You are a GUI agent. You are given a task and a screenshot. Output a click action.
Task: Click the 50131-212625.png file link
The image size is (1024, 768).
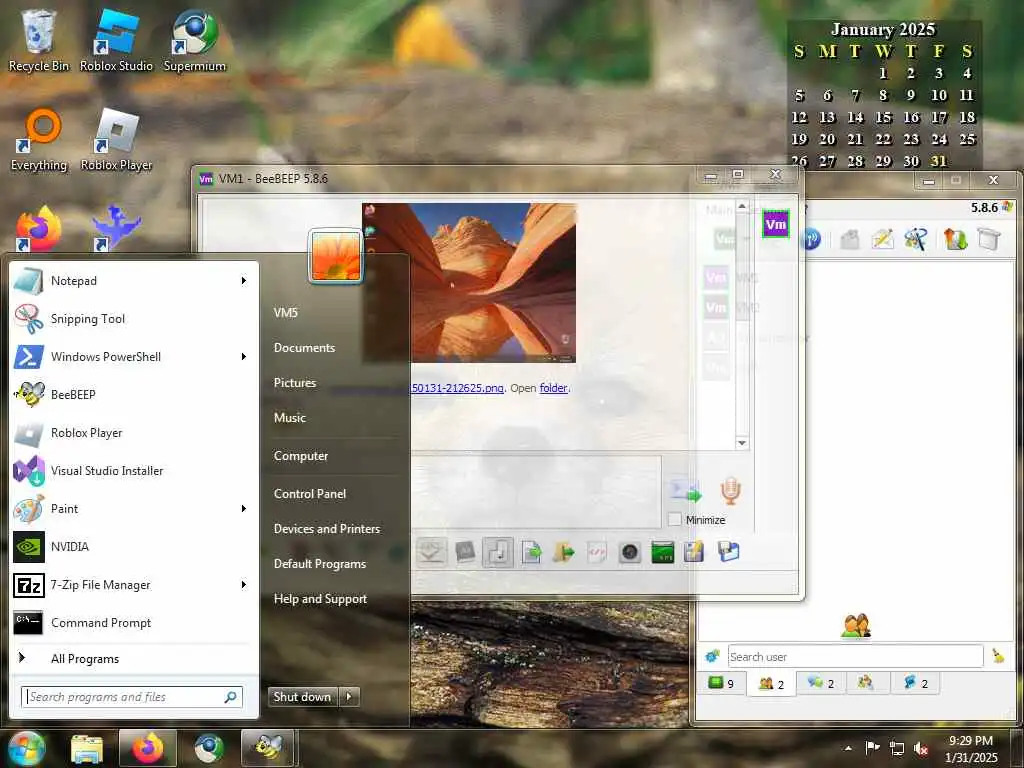457,388
